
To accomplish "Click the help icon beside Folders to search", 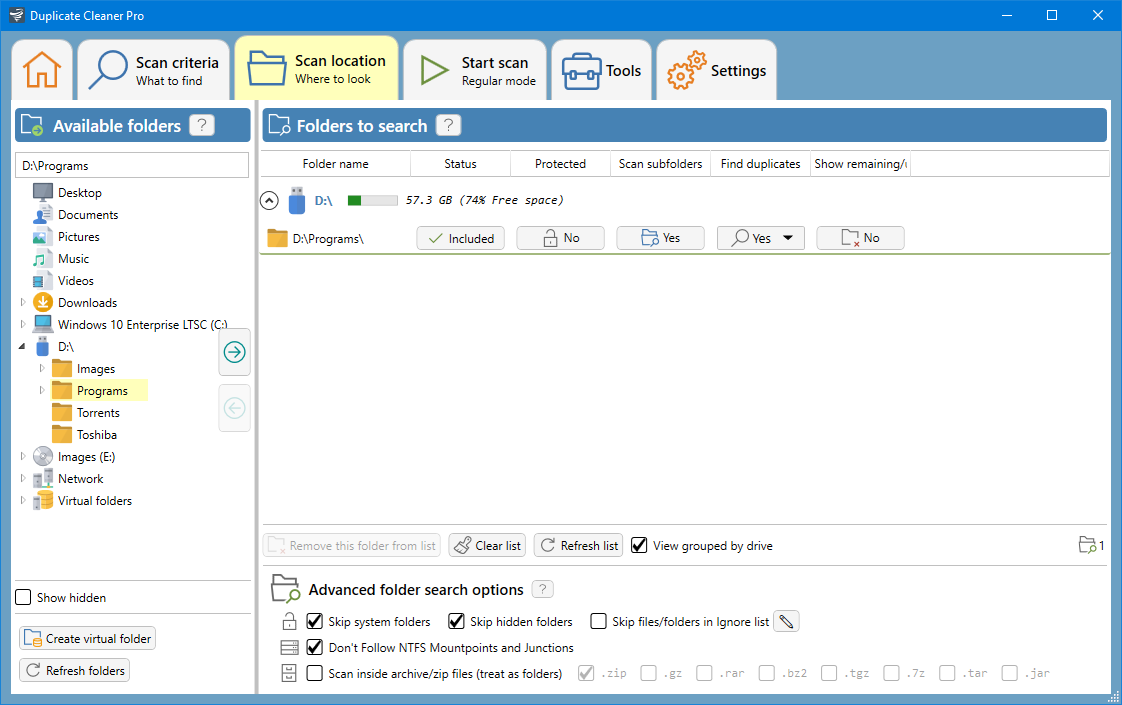I will pyautogui.click(x=448, y=125).
